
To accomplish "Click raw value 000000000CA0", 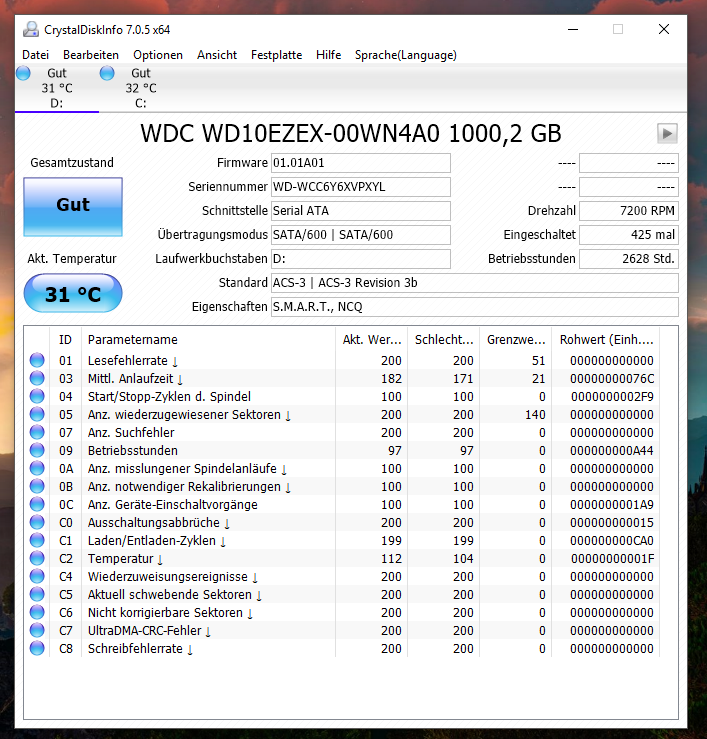I will click(612, 541).
